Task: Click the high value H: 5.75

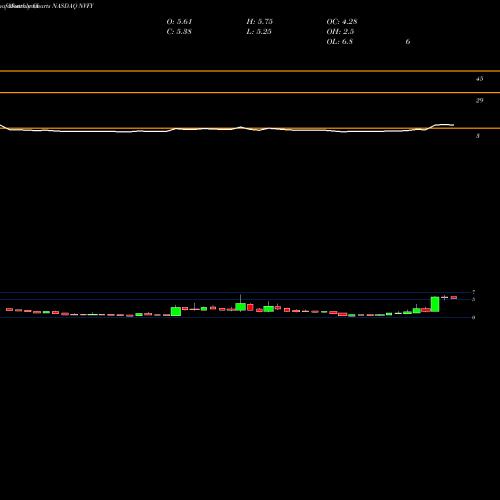Action: (260, 22)
